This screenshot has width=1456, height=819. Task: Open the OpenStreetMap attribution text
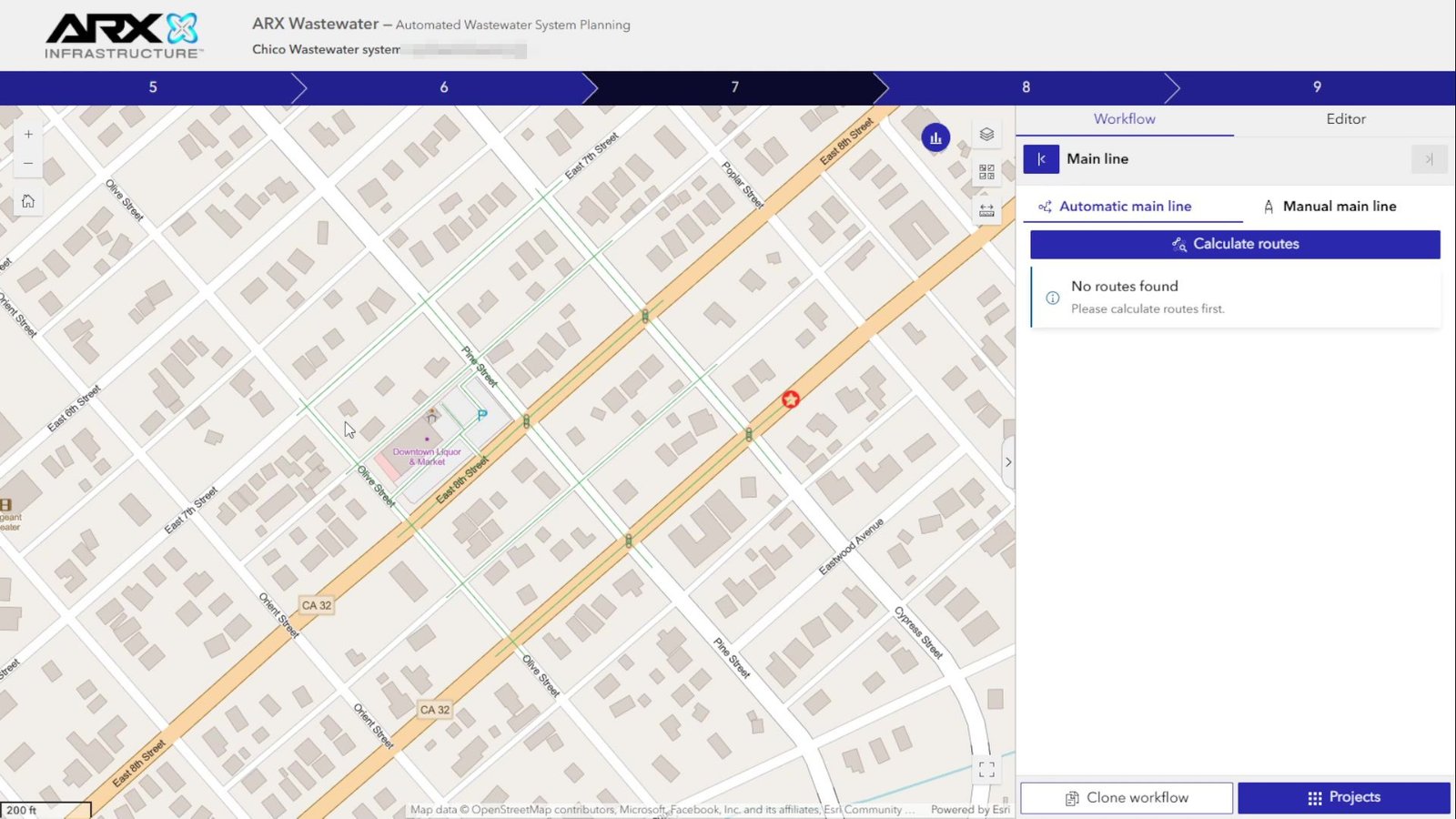coord(662,810)
